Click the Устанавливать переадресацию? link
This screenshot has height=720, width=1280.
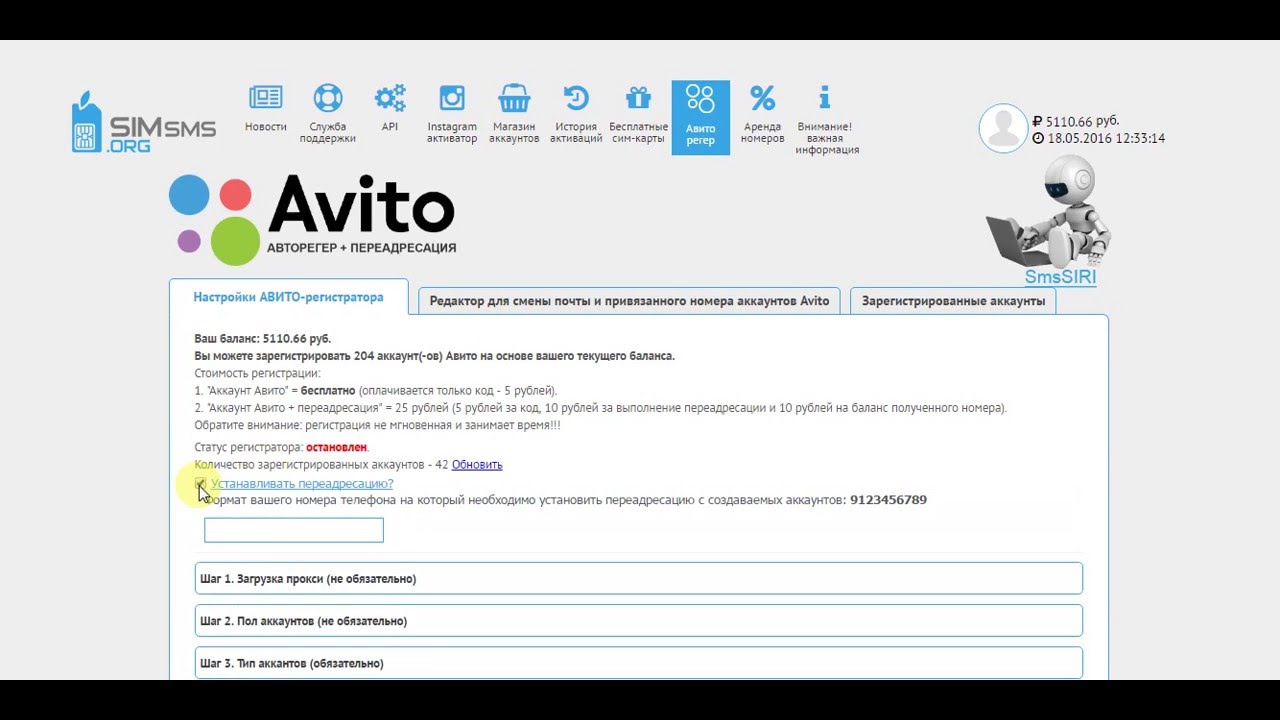tap(302, 484)
